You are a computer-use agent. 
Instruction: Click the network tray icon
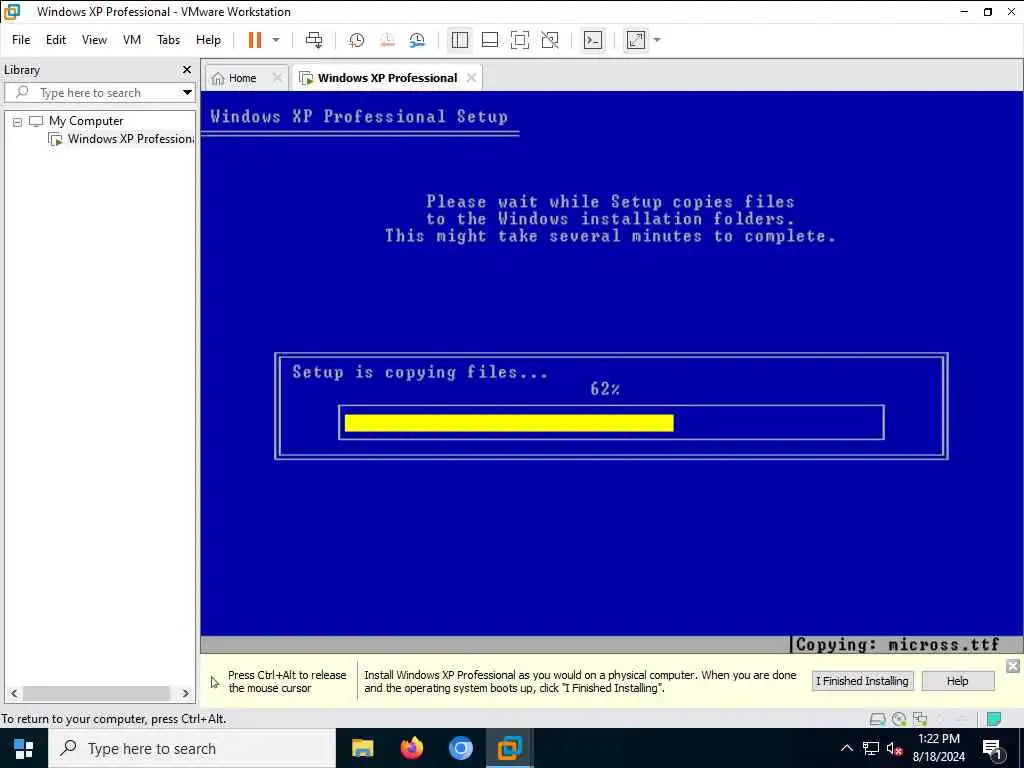[871, 748]
